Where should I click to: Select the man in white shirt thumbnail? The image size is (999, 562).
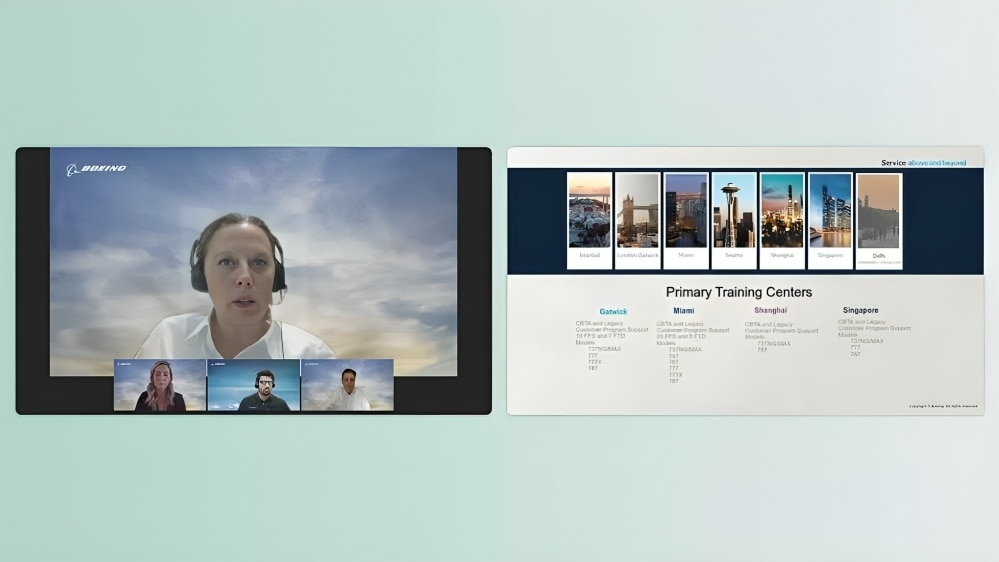point(347,385)
